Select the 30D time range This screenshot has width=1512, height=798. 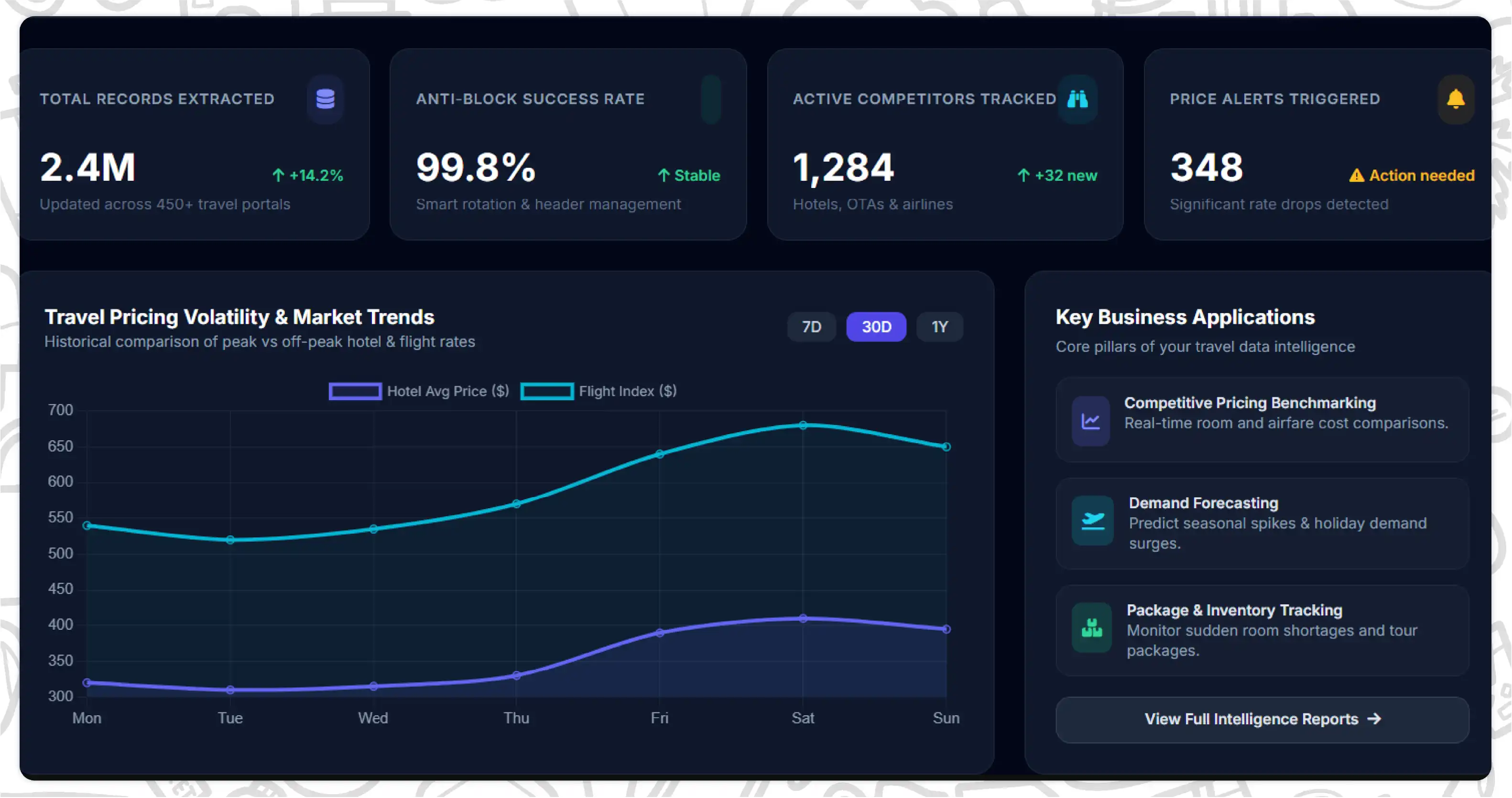[x=876, y=327]
